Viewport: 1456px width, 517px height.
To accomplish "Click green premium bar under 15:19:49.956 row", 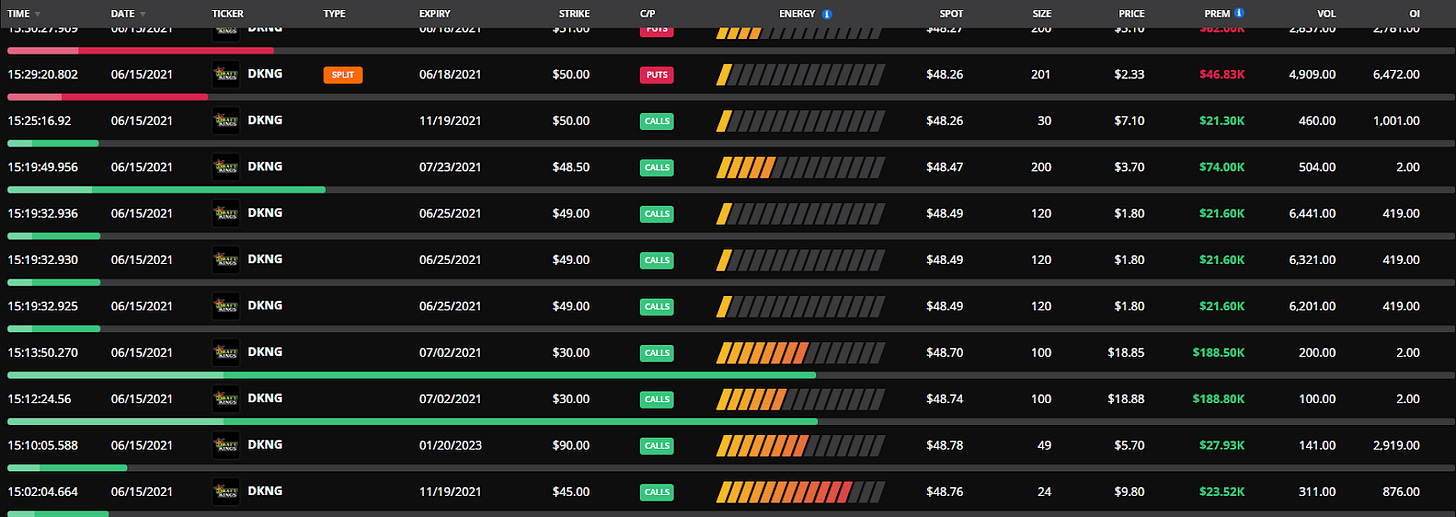I will click(166, 189).
